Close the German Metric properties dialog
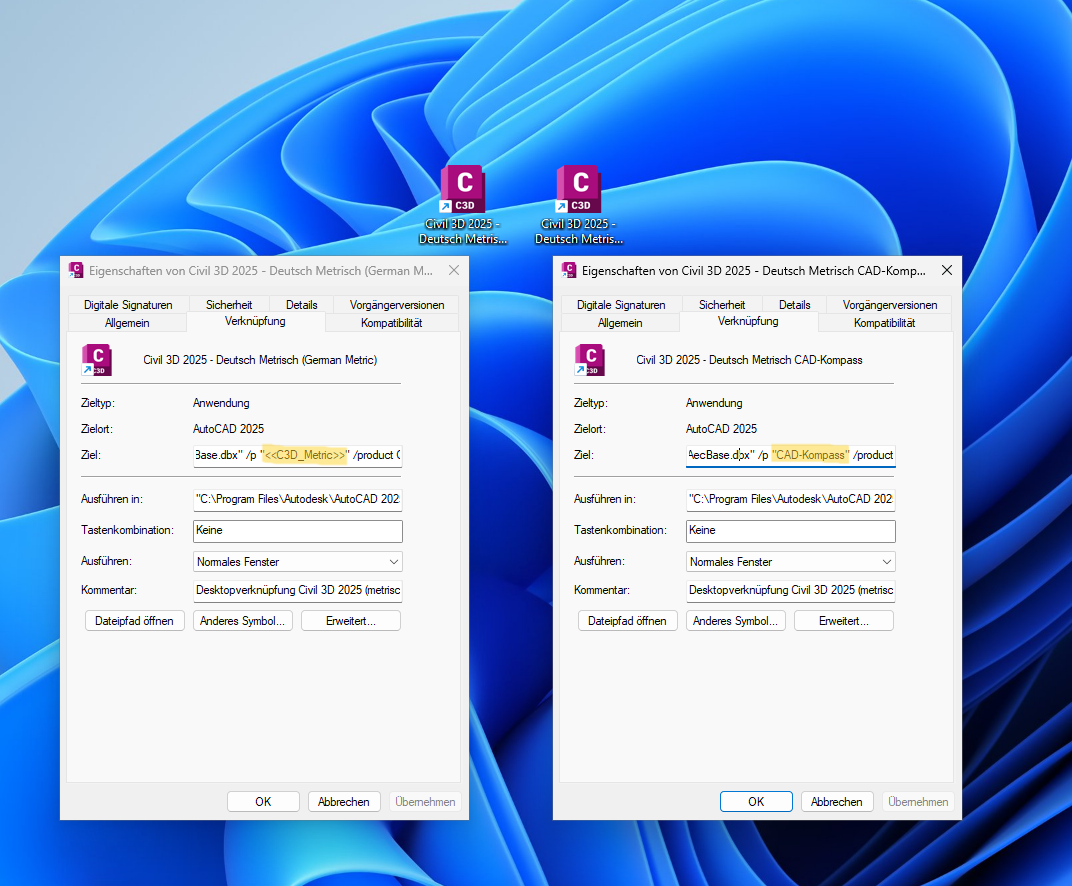This screenshot has width=1072, height=886. (x=454, y=270)
